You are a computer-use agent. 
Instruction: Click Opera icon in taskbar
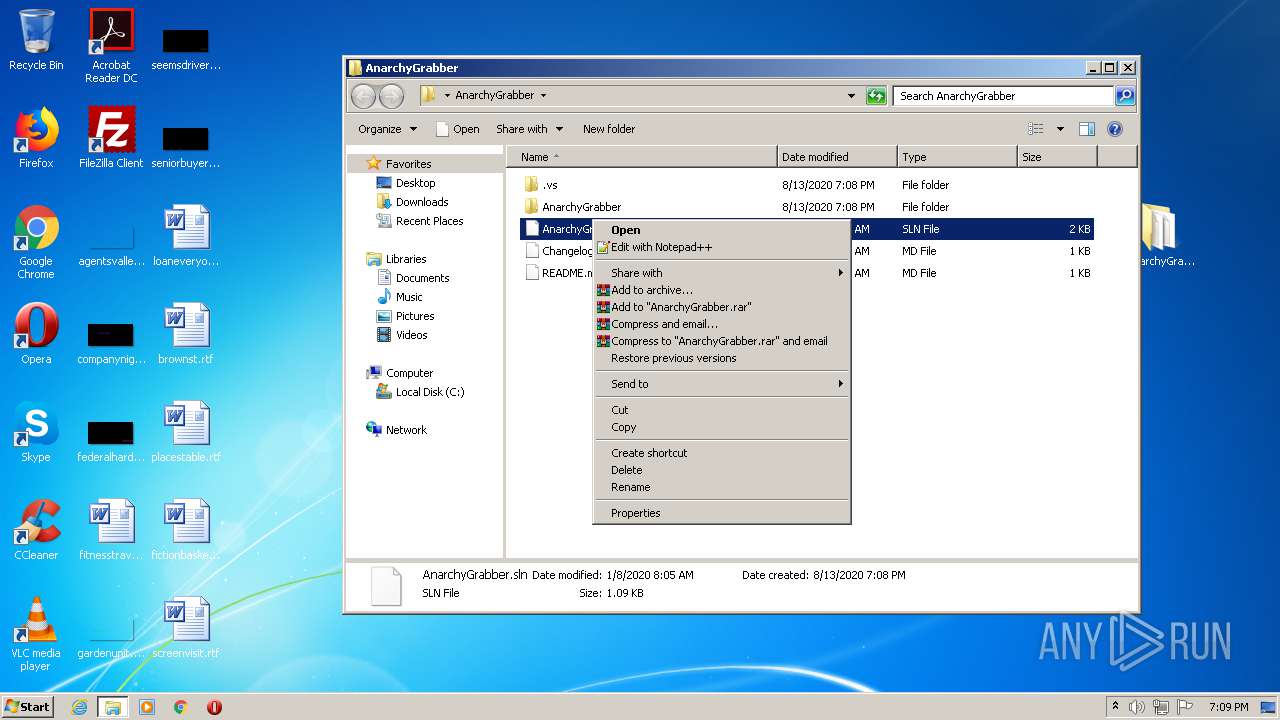(214, 707)
